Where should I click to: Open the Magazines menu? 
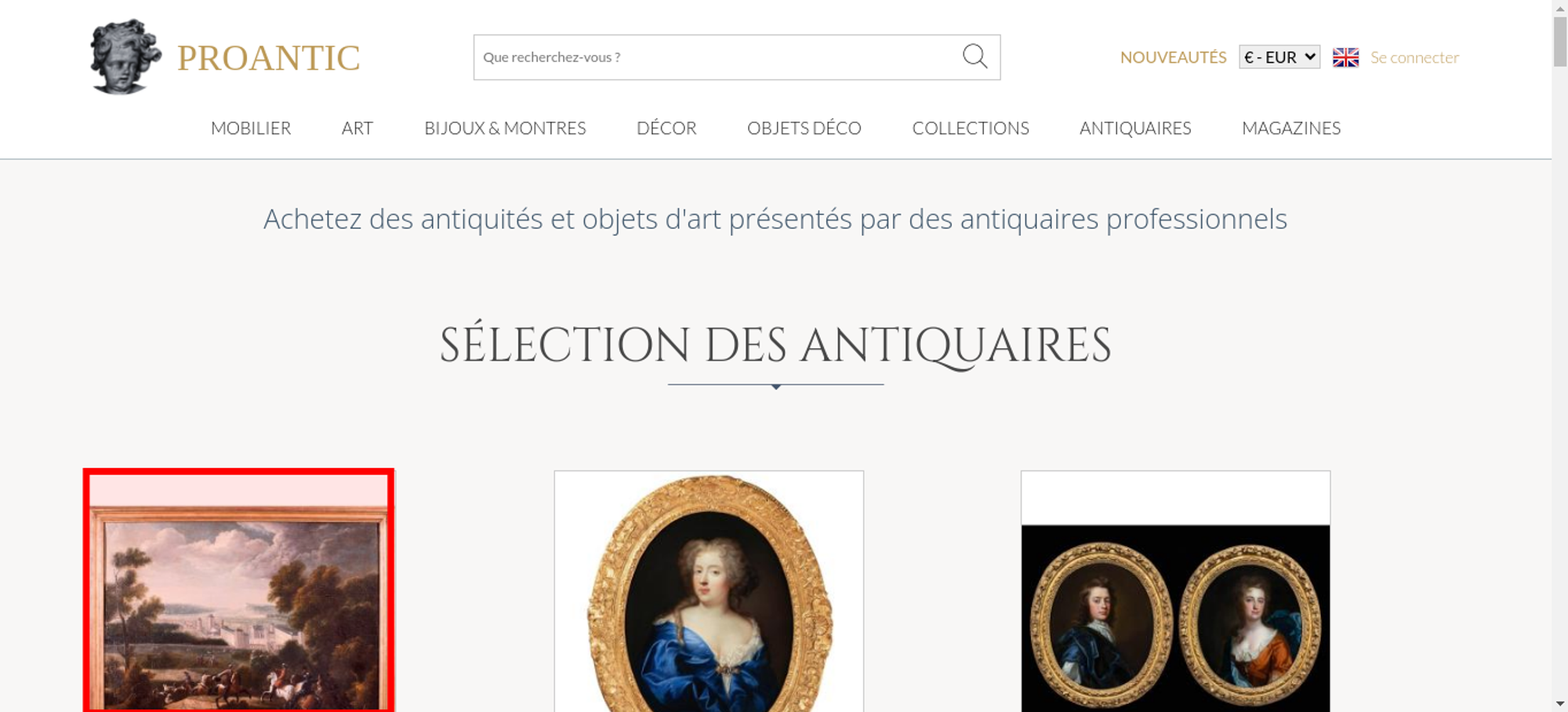click(1291, 128)
